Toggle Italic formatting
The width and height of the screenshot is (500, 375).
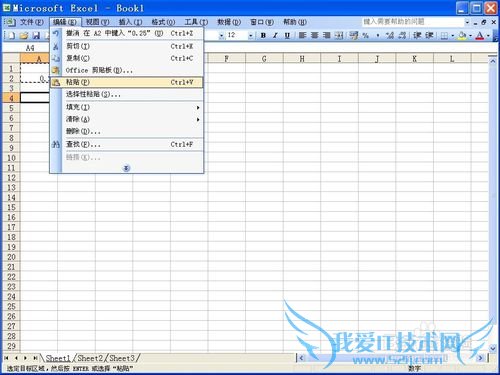click(275, 35)
